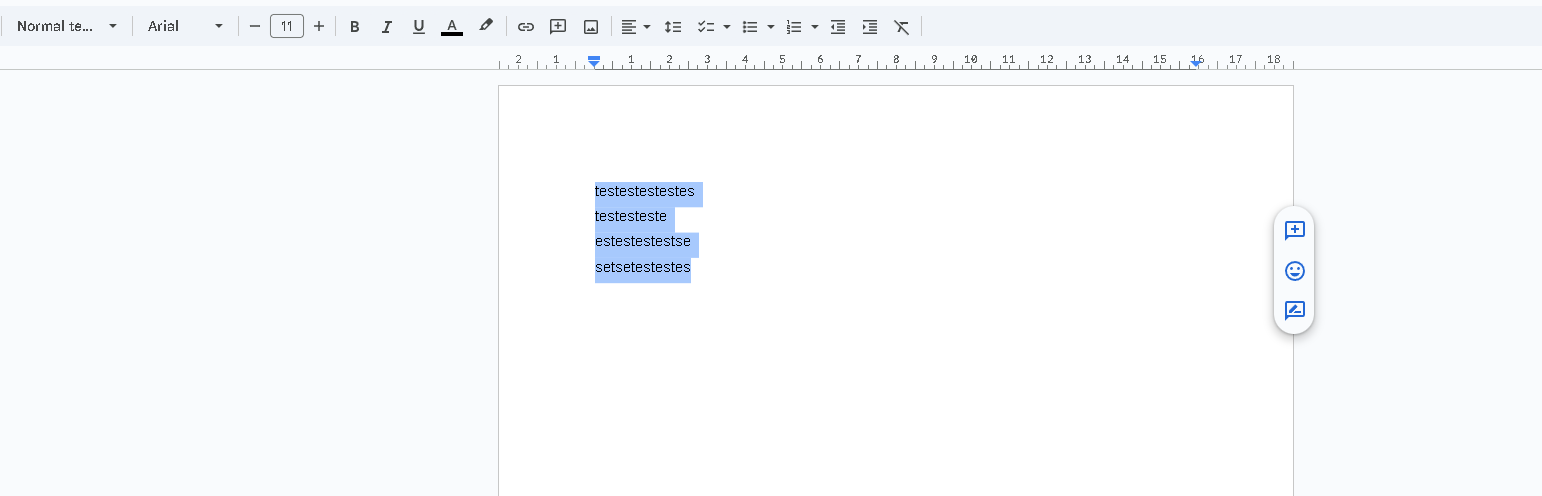This screenshot has height=496, width=1542.
Task: Click the bulleted list icon
Action: (x=750, y=27)
